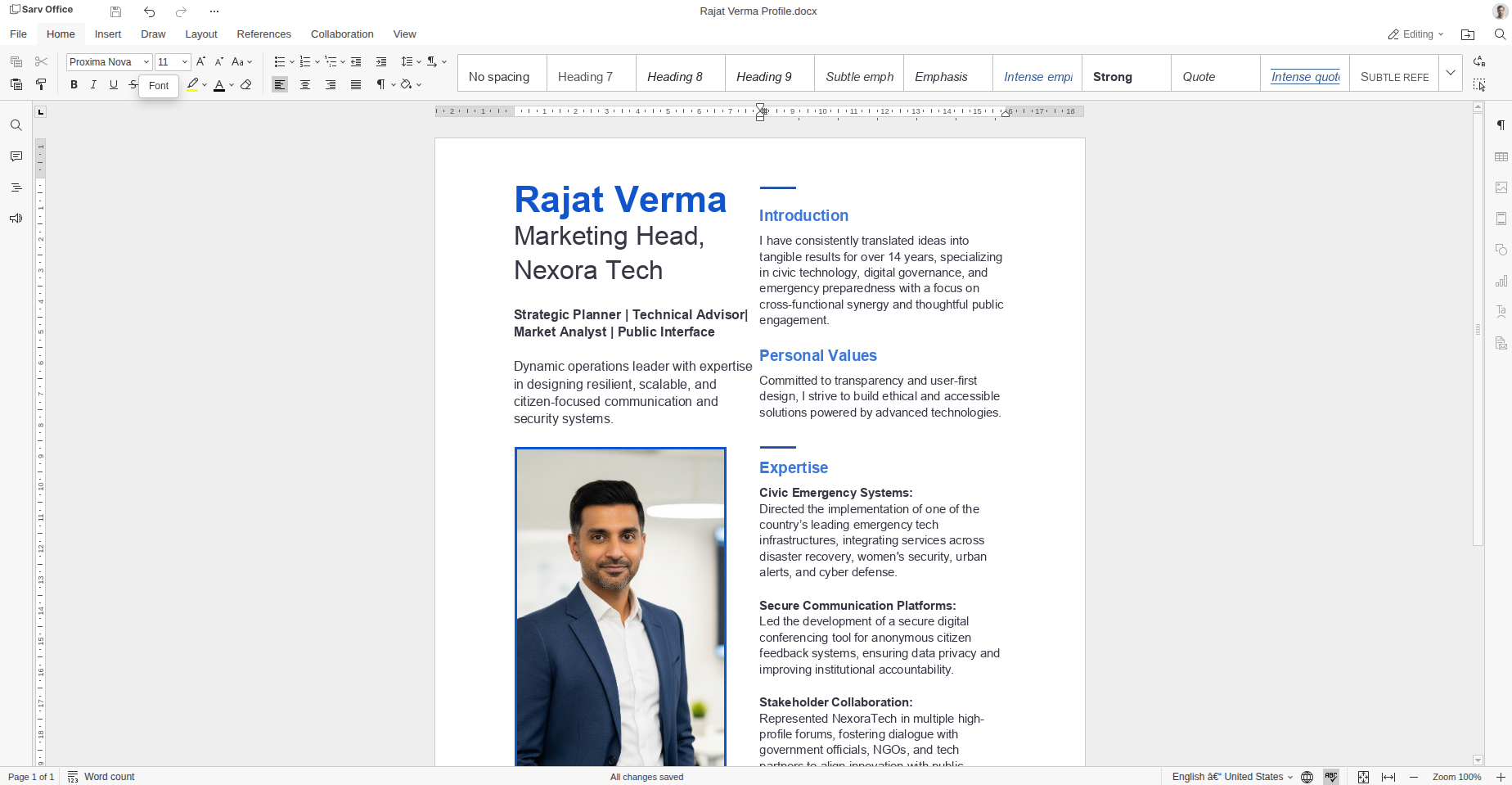Open the English United States language dropdown
Viewport: 1512px width, 785px height.
click(1231, 777)
